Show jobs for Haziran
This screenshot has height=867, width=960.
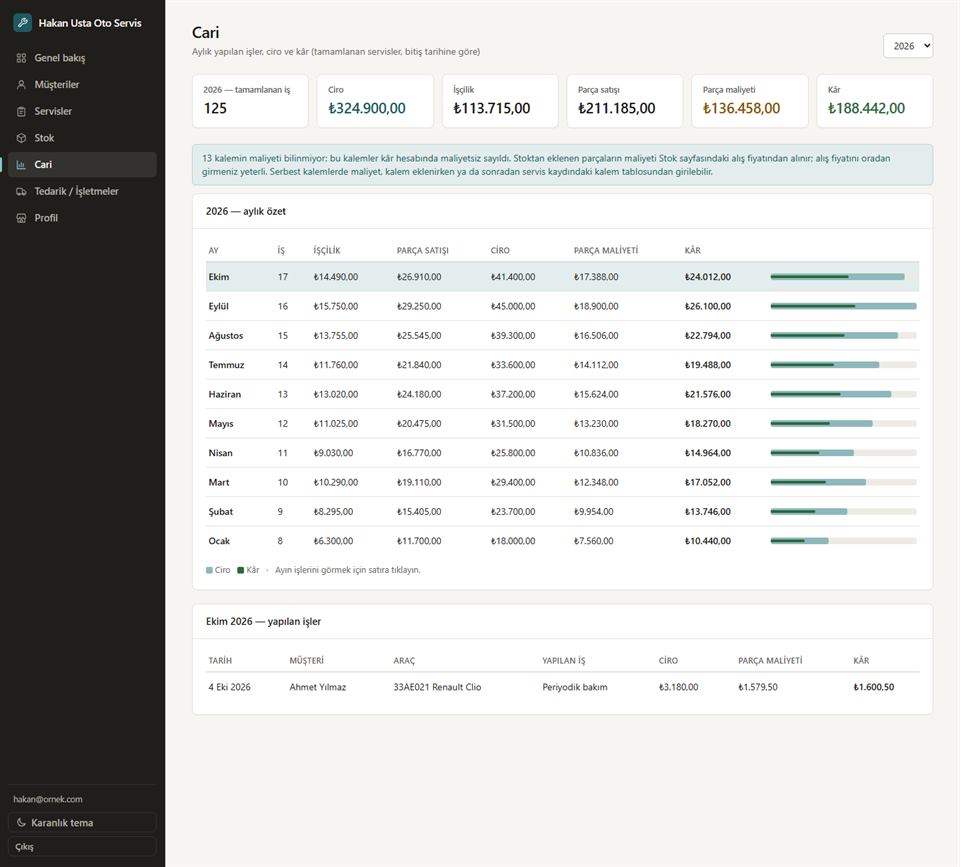click(563, 394)
